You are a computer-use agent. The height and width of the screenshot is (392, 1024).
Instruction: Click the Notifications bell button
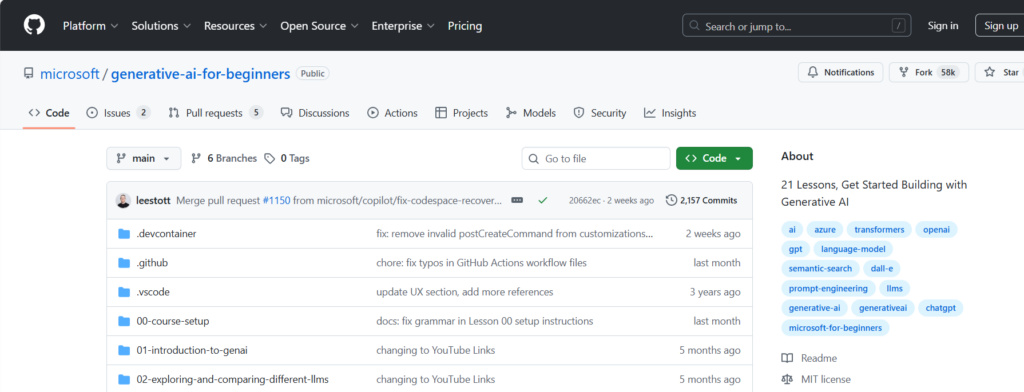coord(840,73)
